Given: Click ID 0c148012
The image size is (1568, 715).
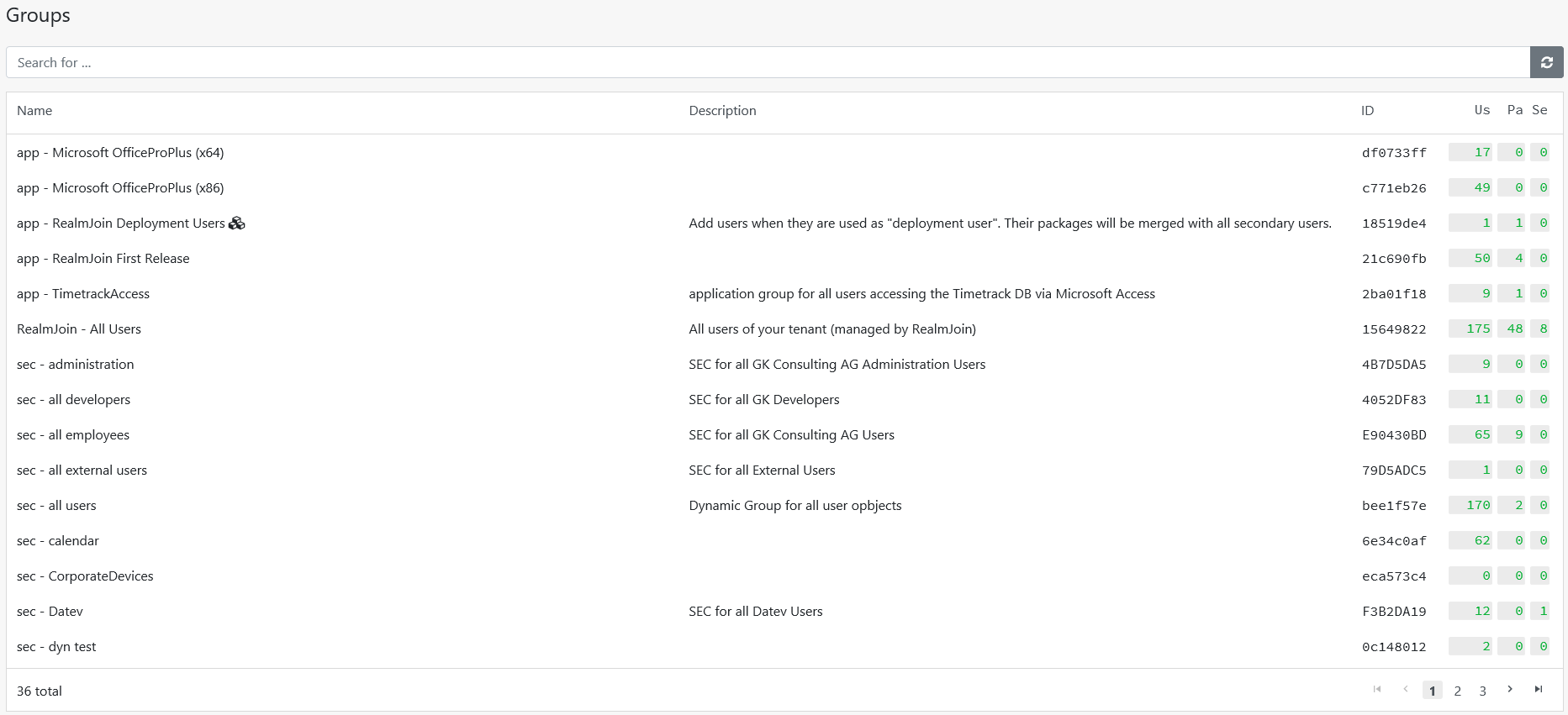Looking at the screenshot, I should coord(1394,647).
